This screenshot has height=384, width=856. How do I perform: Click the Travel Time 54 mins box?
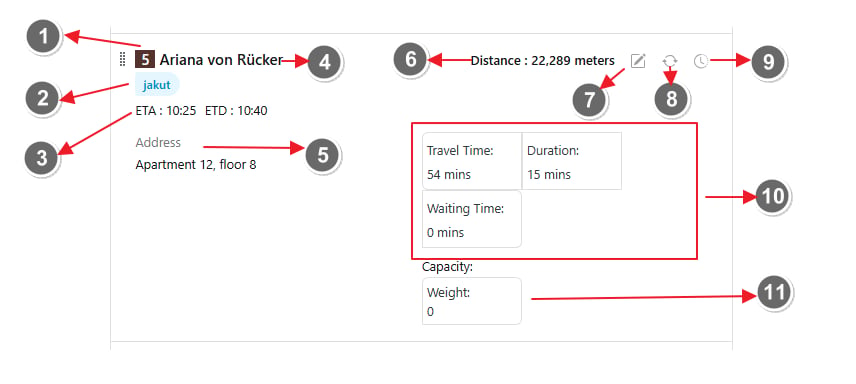[472, 161]
